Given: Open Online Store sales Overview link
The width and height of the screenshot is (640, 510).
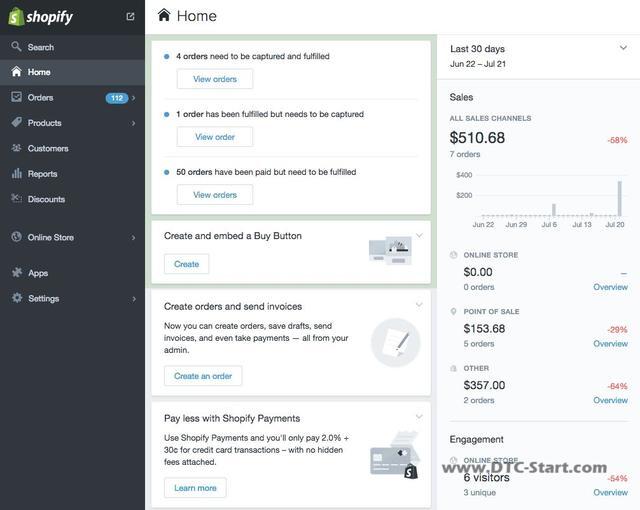Looking at the screenshot, I should pos(610,287).
